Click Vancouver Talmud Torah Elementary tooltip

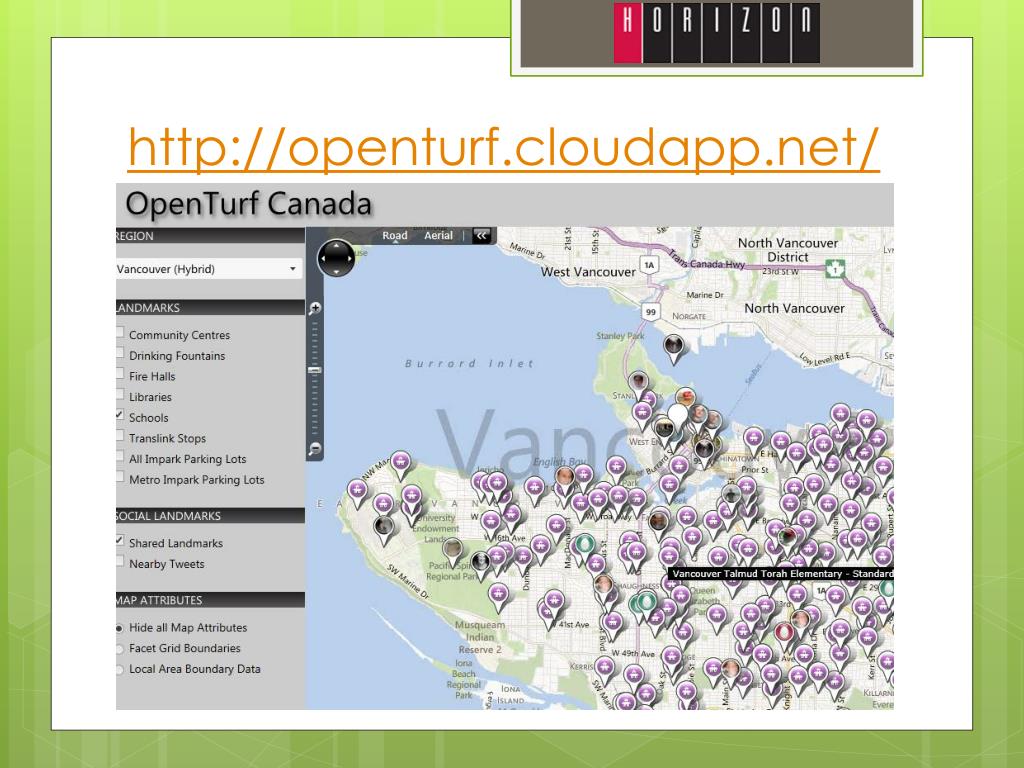[781, 574]
